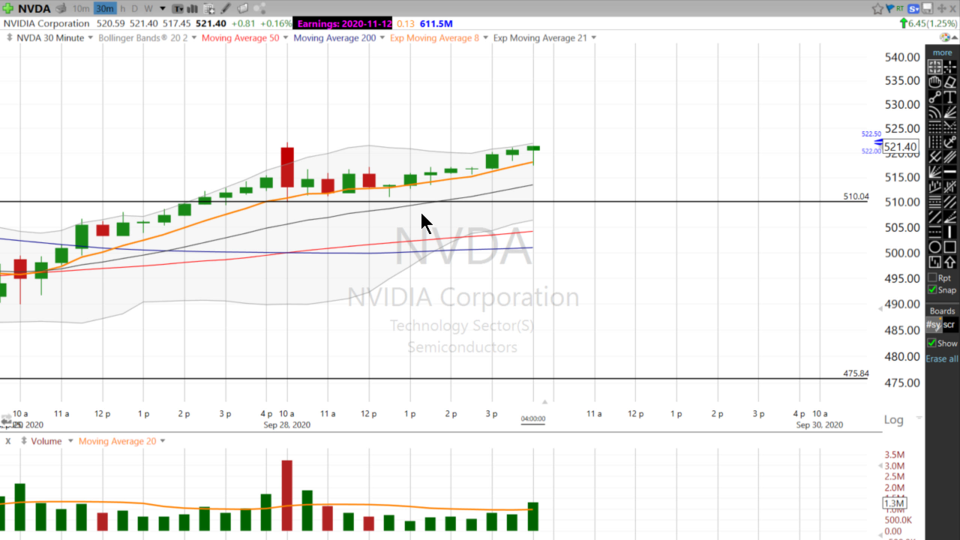Click the 1.3M volume value label
960x540 pixels.
pos(894,503)
